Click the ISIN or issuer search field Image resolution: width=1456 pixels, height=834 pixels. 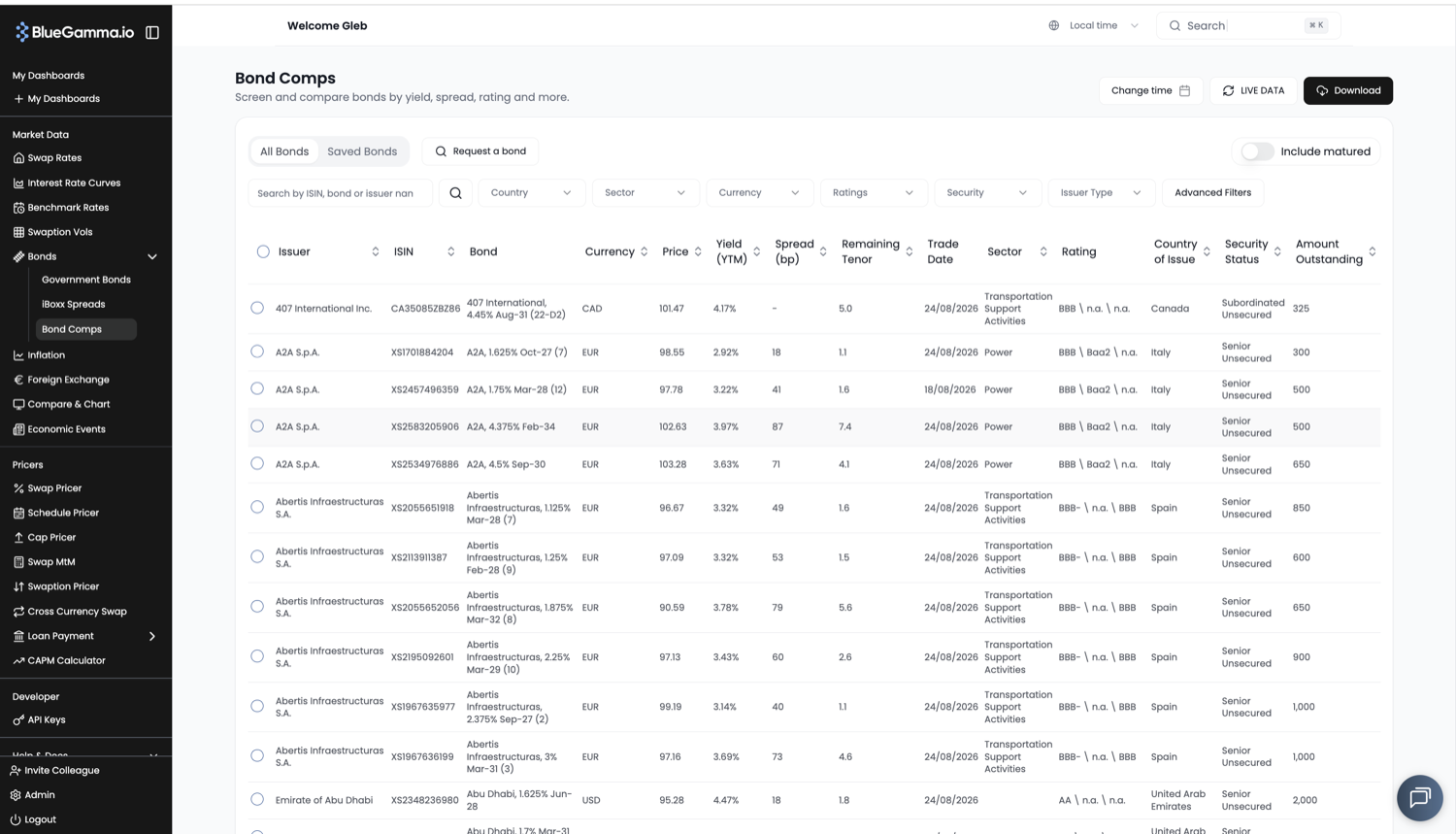tap(340, 193)
